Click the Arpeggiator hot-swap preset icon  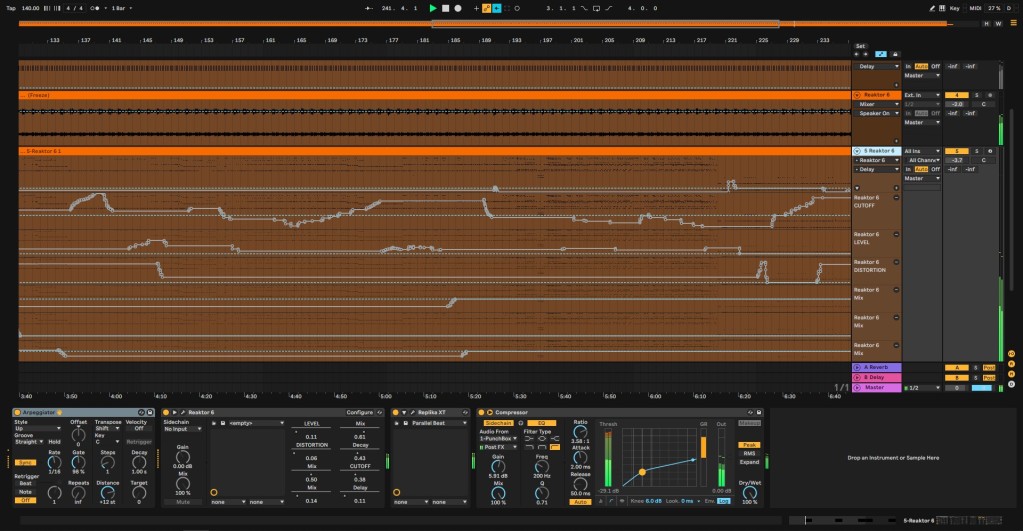[139, 412]
